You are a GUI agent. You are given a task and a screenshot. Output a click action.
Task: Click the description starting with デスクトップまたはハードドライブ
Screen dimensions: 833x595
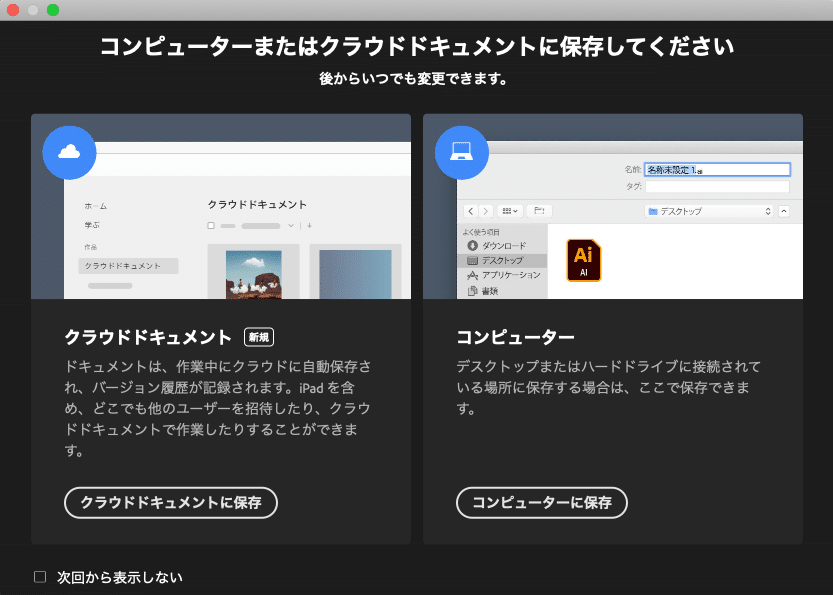click(x=608, y=387)
